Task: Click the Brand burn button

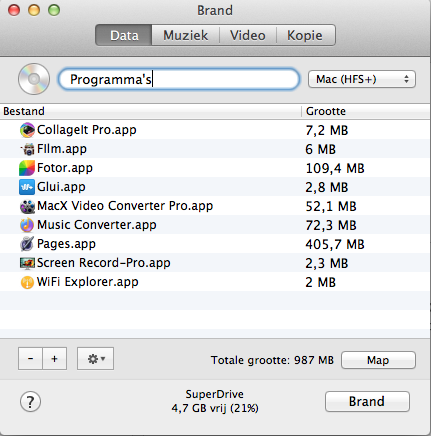Action: (x=367, y=401)
